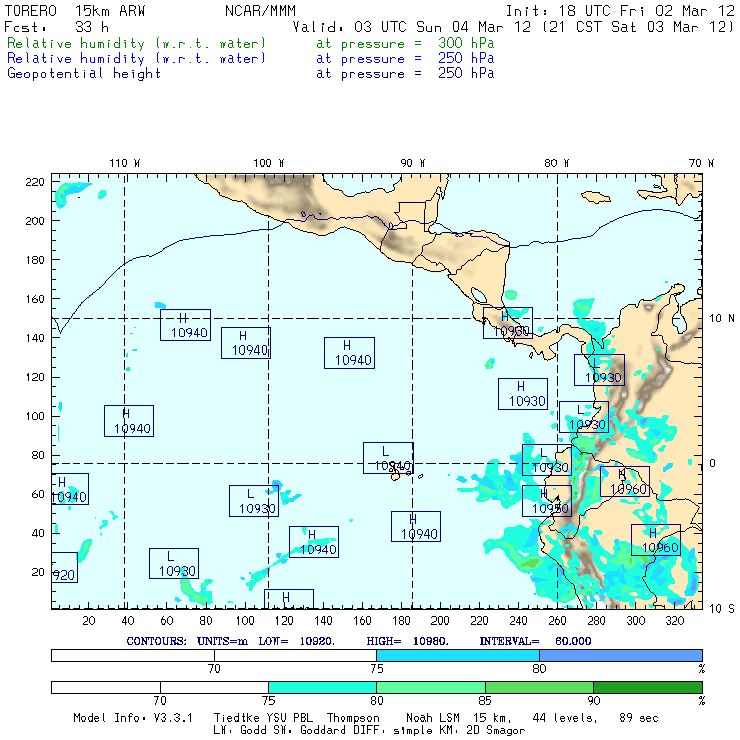Click the '44 levels,' model info text
Viewport: 740px width, 740px height.
click(565, 718)
